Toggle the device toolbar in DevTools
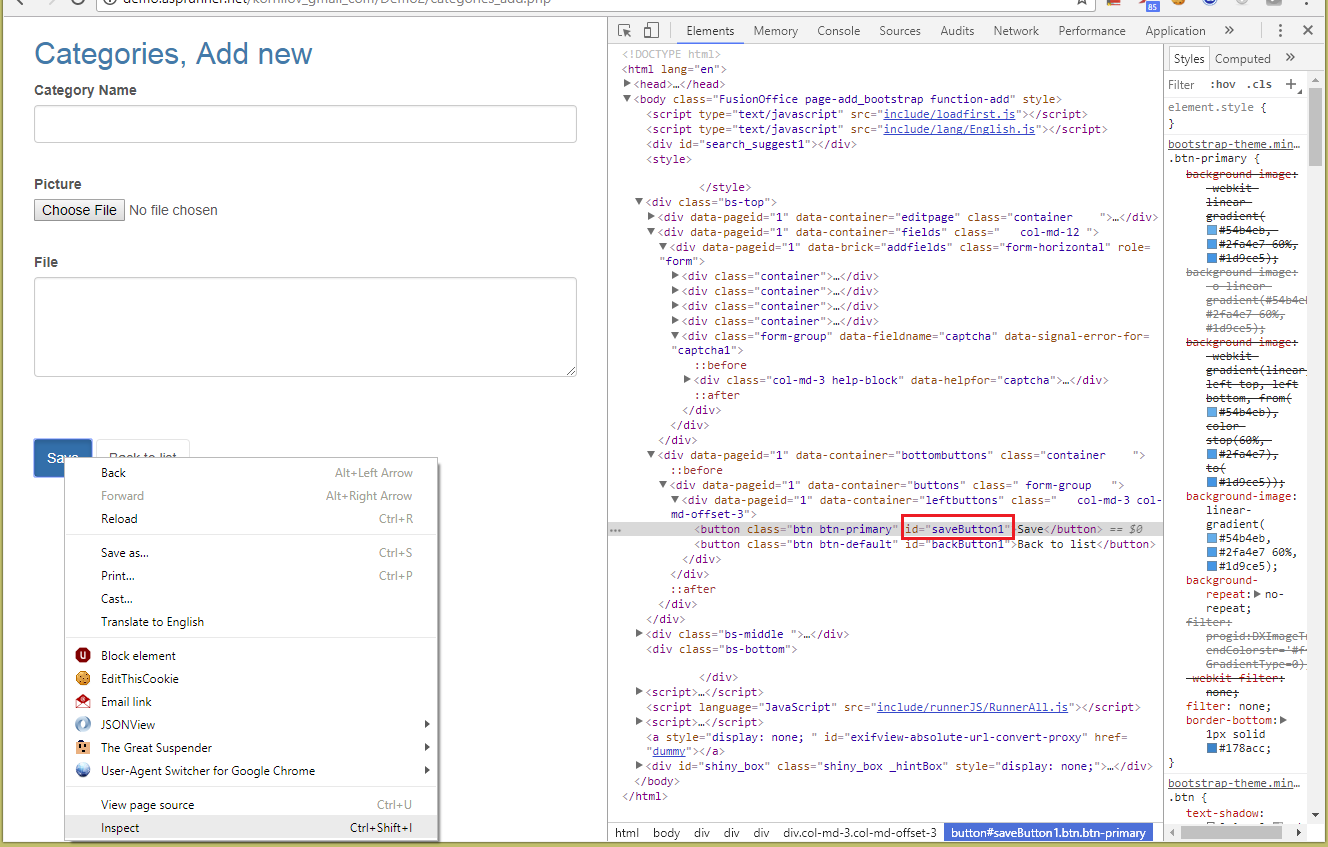 pyautogui.click(x=654, y=31)
